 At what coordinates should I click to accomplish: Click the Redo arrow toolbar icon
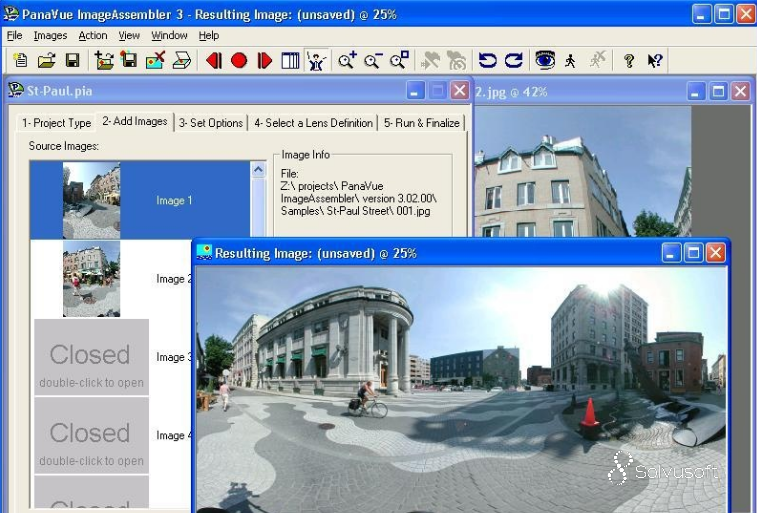click(x=513, y=61)
